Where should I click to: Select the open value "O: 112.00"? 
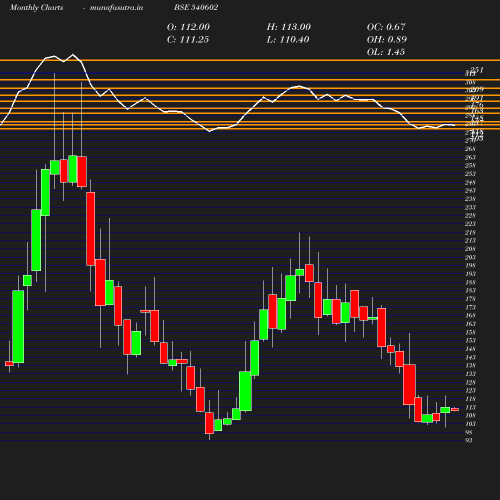click(x=188, y=27)
